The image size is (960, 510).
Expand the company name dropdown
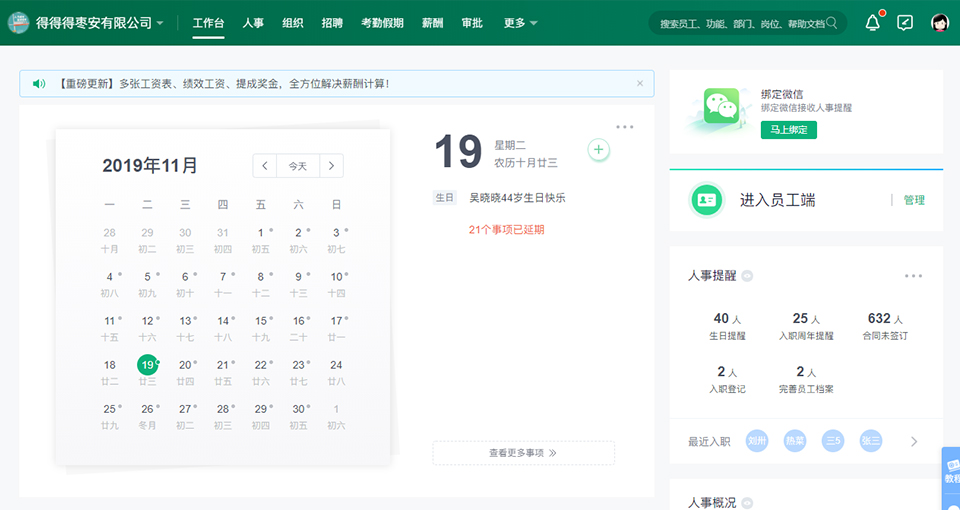(160, 23)
